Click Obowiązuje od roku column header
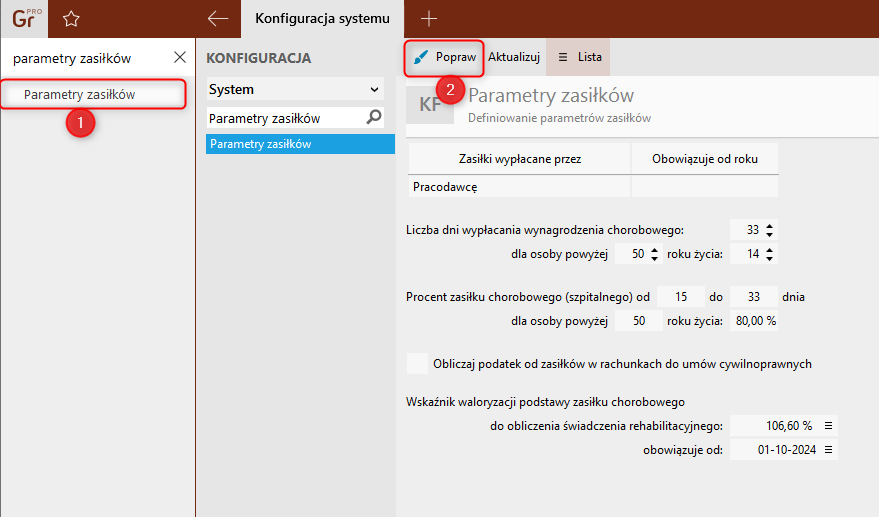This screenshot has width=879, height=517. pyautogui.click(x=705, y=159)
